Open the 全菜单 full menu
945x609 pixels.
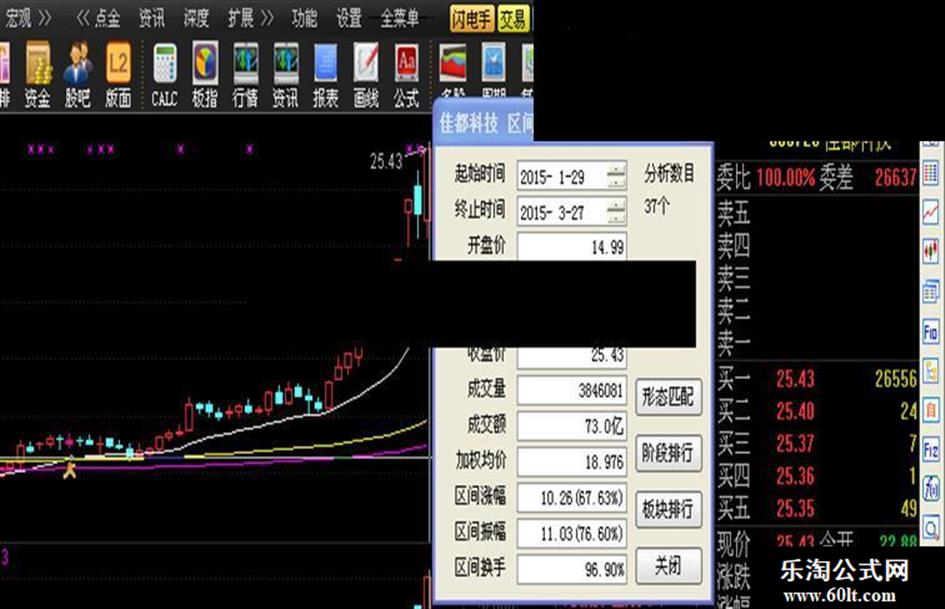[400, 18]
